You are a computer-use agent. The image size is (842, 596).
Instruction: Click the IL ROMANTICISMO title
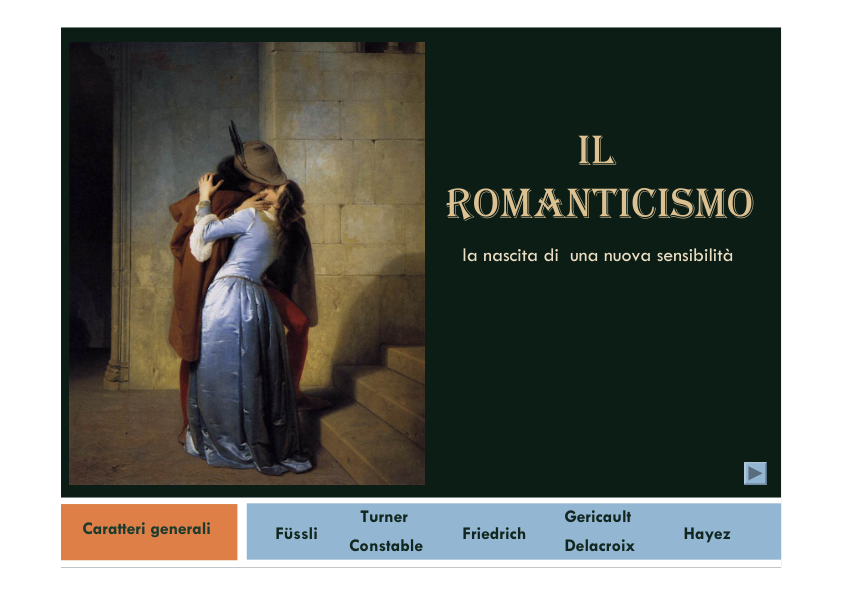point(600,177)
